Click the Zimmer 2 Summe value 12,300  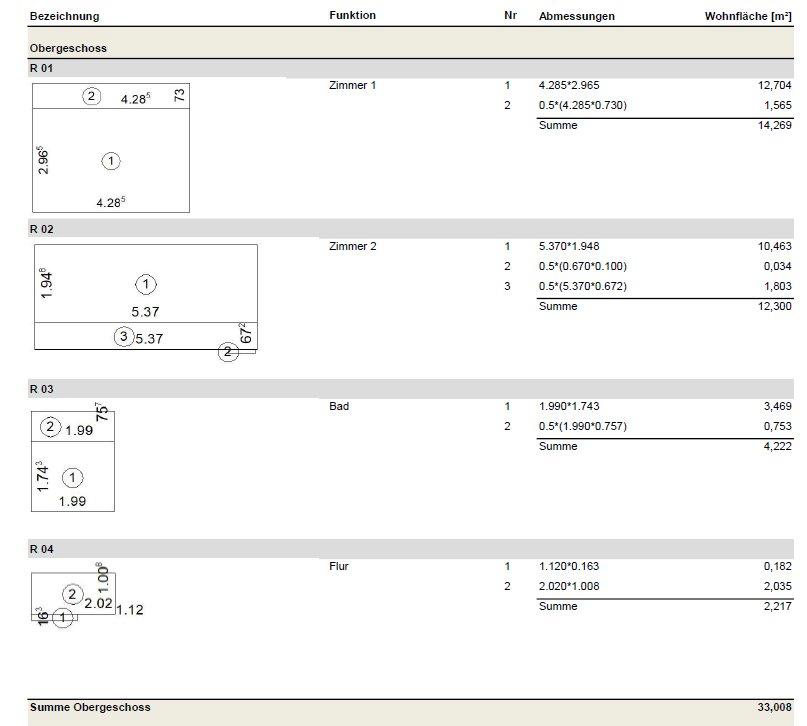coord(774,306)
